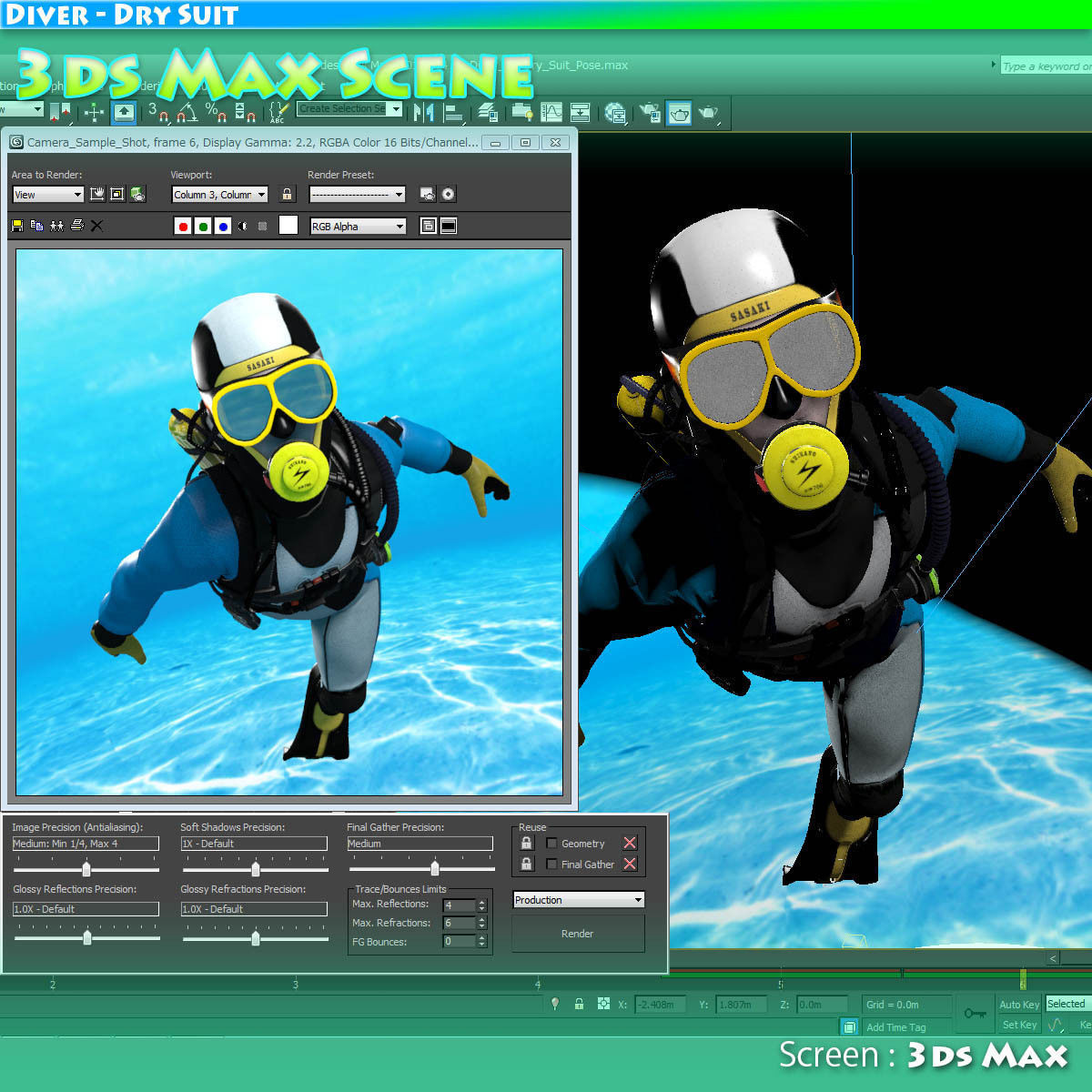Screen dimensions: 1092x1092
Task: Click the Set Keys large key icon
Action: 976,1014
